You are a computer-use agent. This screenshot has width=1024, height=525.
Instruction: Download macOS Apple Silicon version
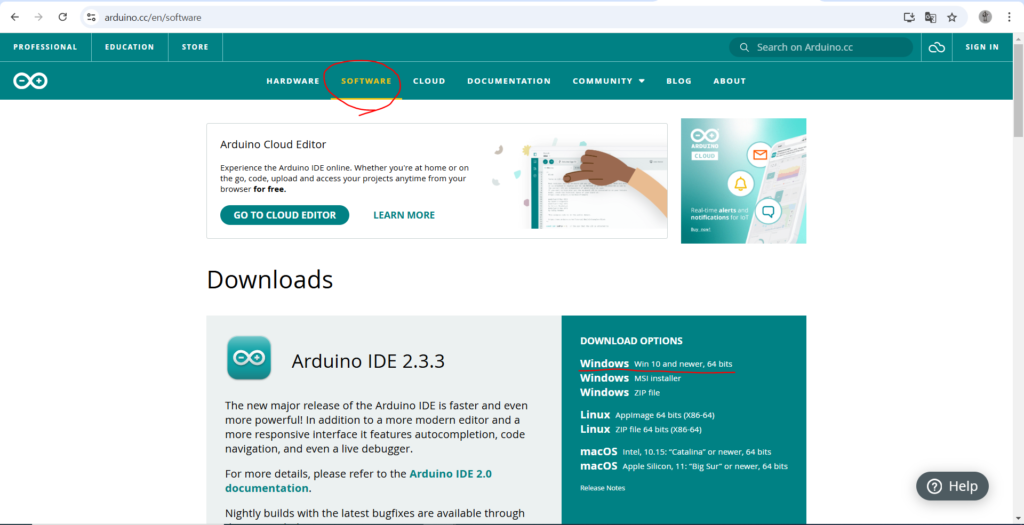click(x=684, y=466)
